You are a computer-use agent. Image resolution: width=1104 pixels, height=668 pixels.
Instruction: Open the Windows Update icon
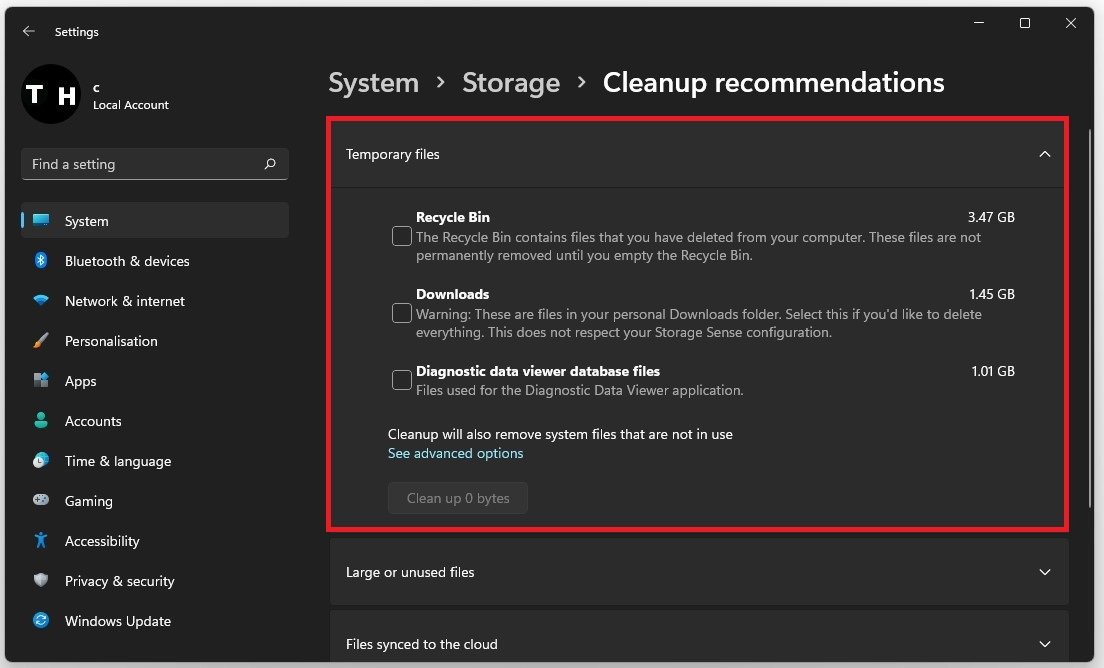(41, 621)
